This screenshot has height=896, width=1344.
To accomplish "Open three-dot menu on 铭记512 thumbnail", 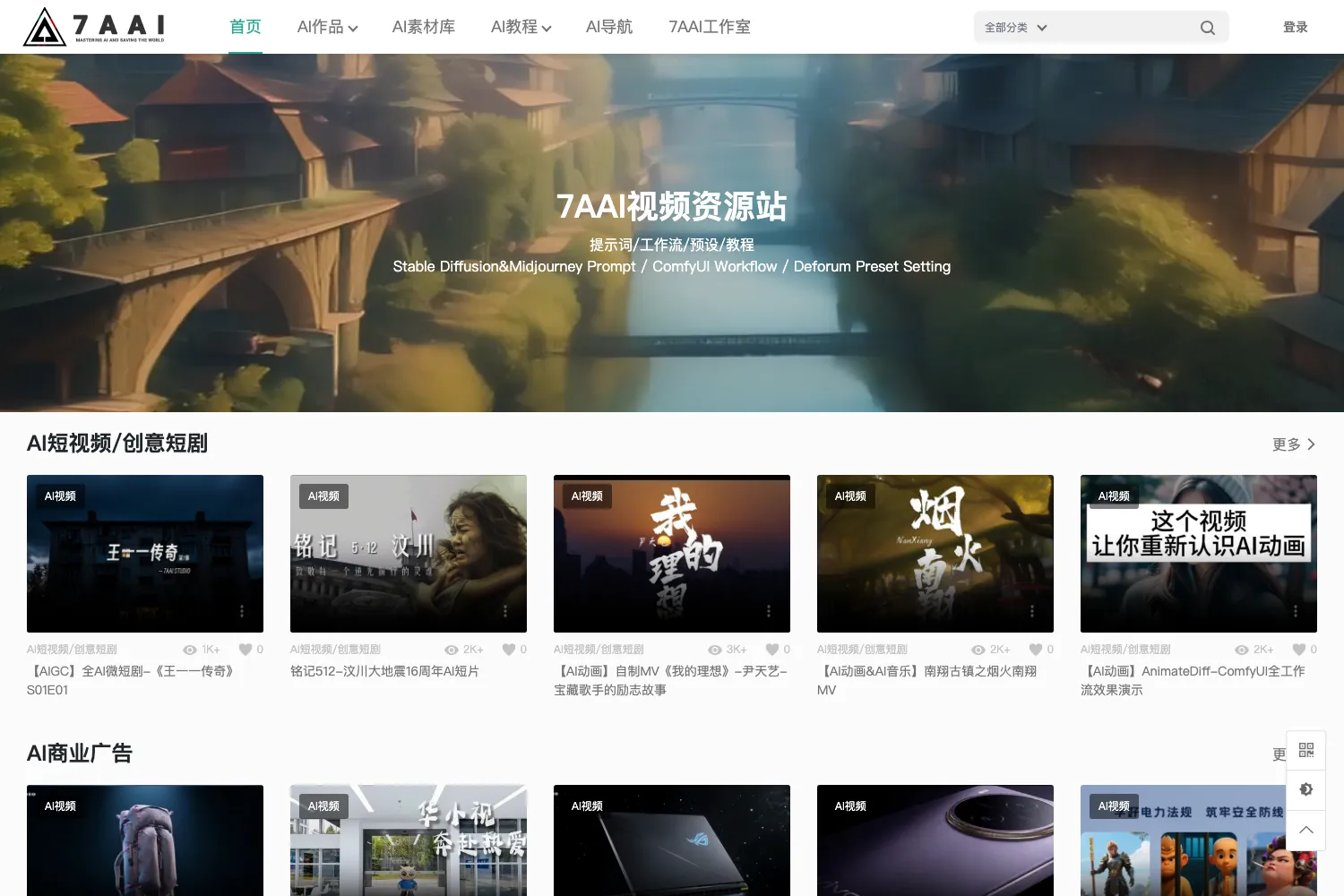I will pyautogui.click(x=505, y=611).
